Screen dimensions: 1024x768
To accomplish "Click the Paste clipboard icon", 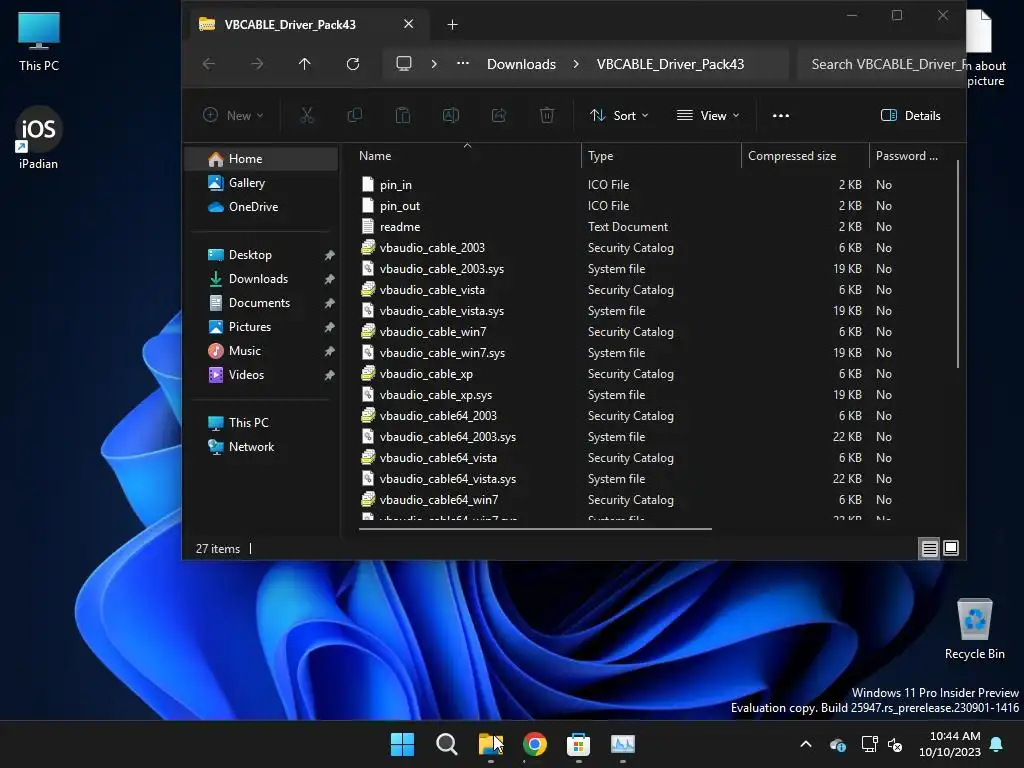I will (403, 116).
